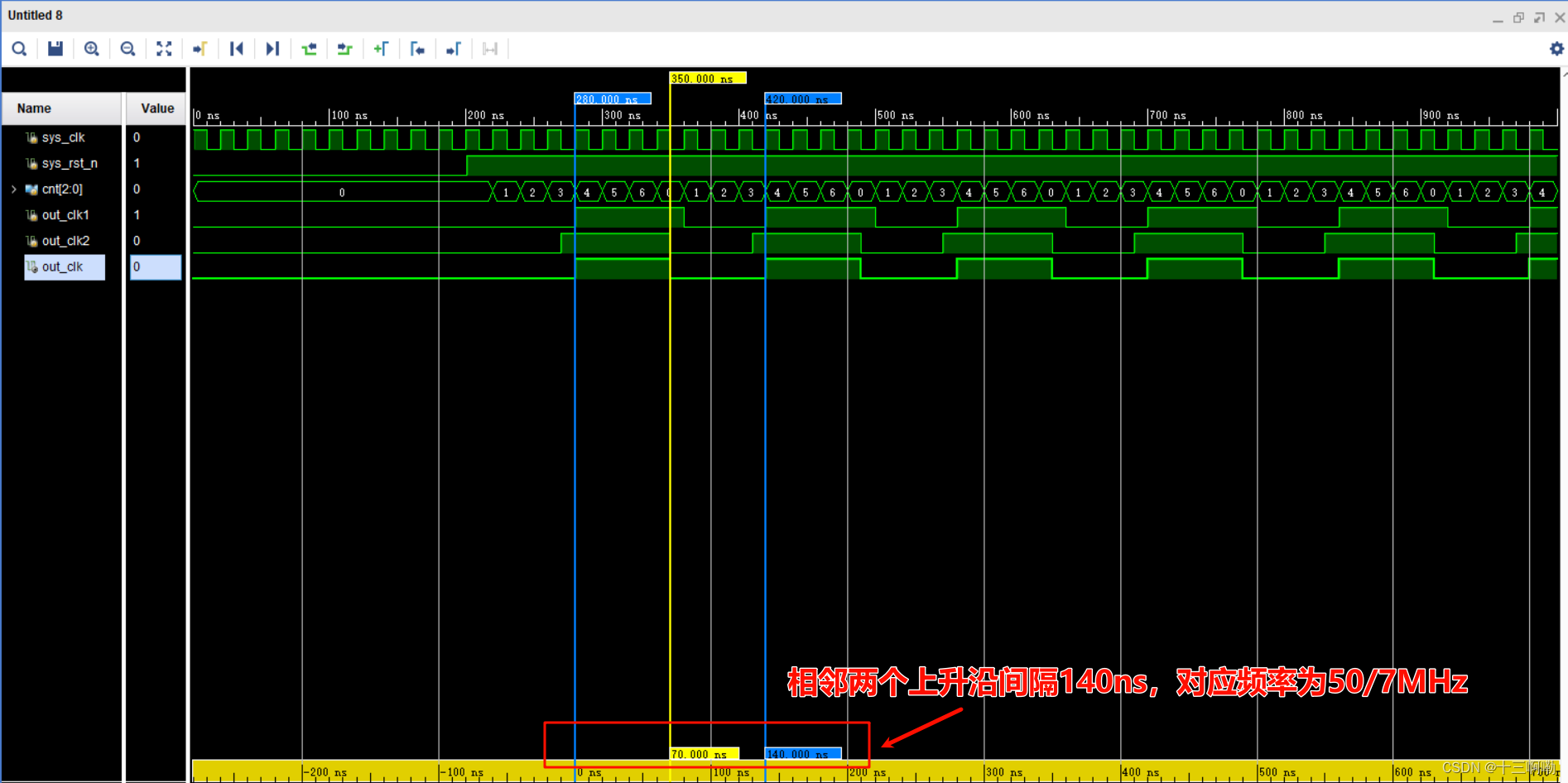Open the waveform settings gear
1568x783 pixels.
(1556, 49)
